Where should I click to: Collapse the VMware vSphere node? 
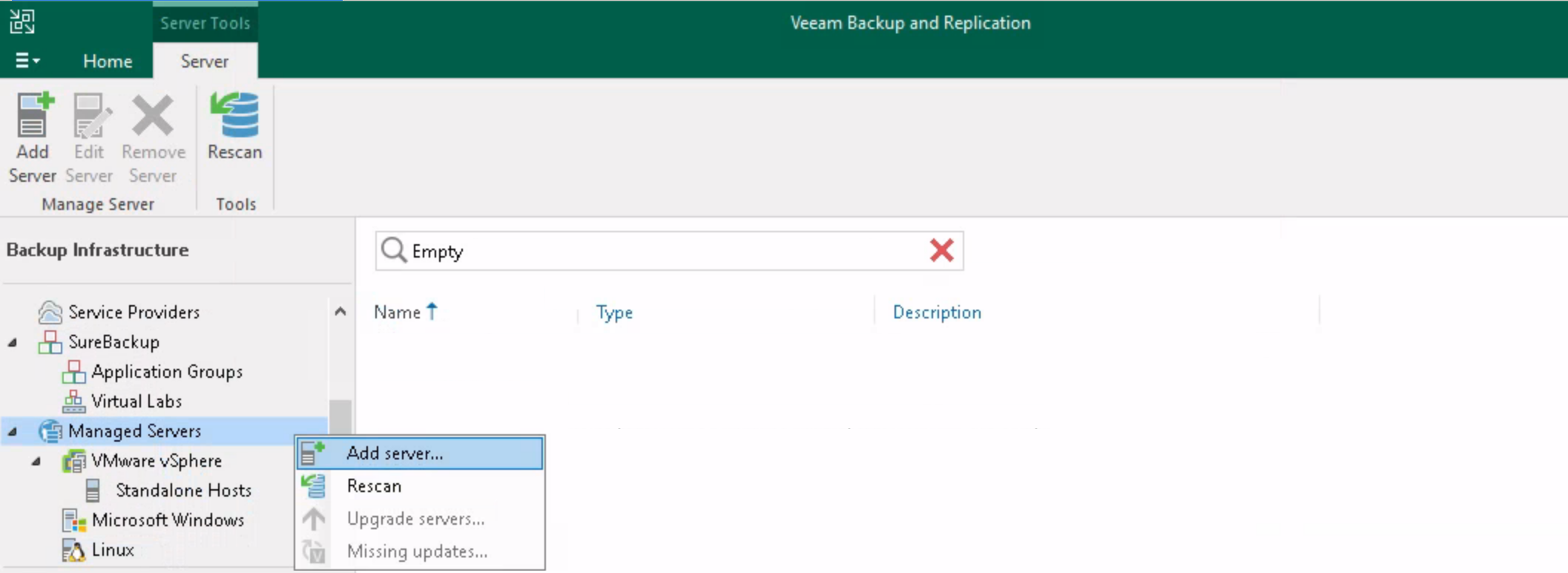coord(36,461)
